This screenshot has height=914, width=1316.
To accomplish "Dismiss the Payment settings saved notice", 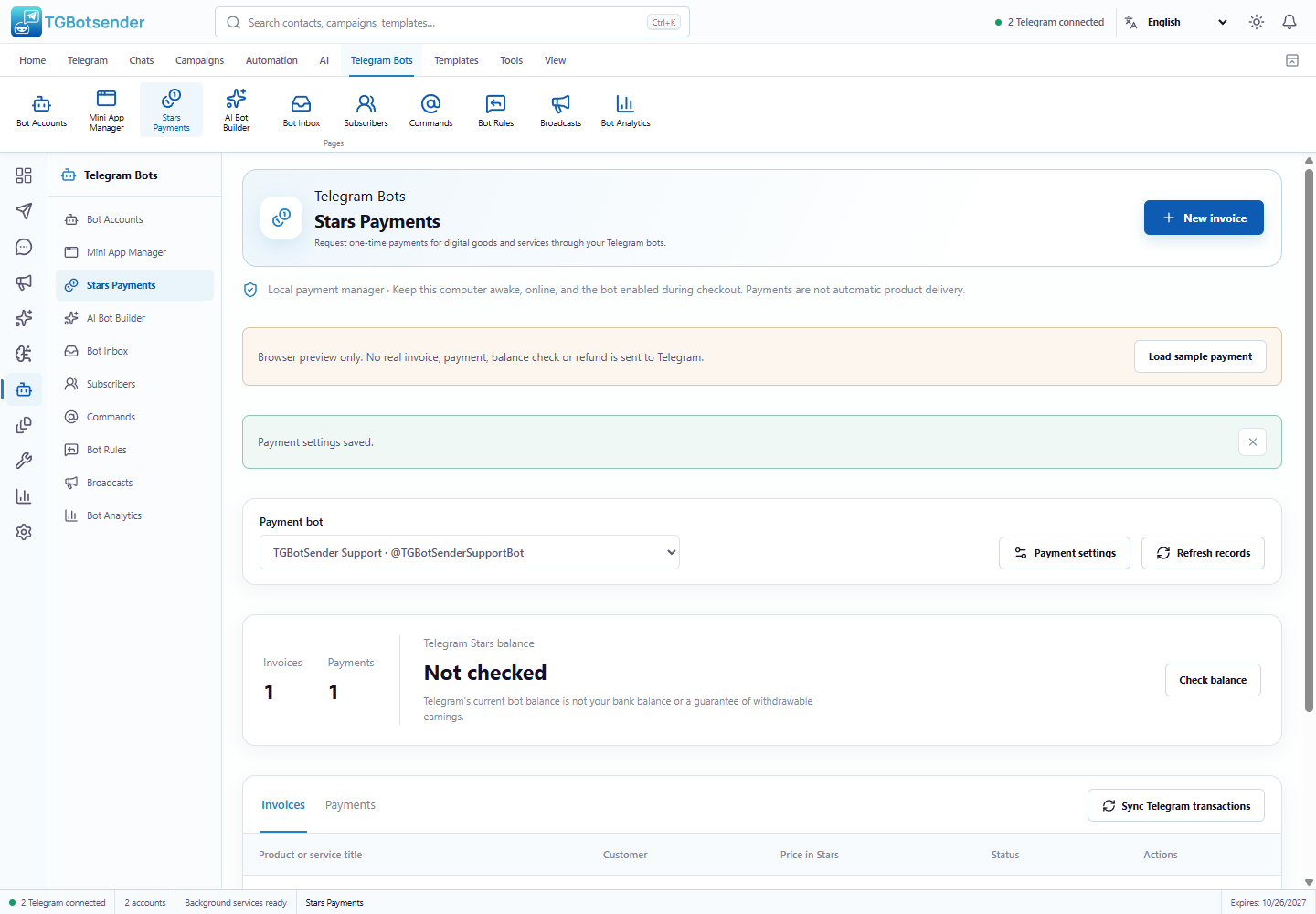I will pos(1253,442).
